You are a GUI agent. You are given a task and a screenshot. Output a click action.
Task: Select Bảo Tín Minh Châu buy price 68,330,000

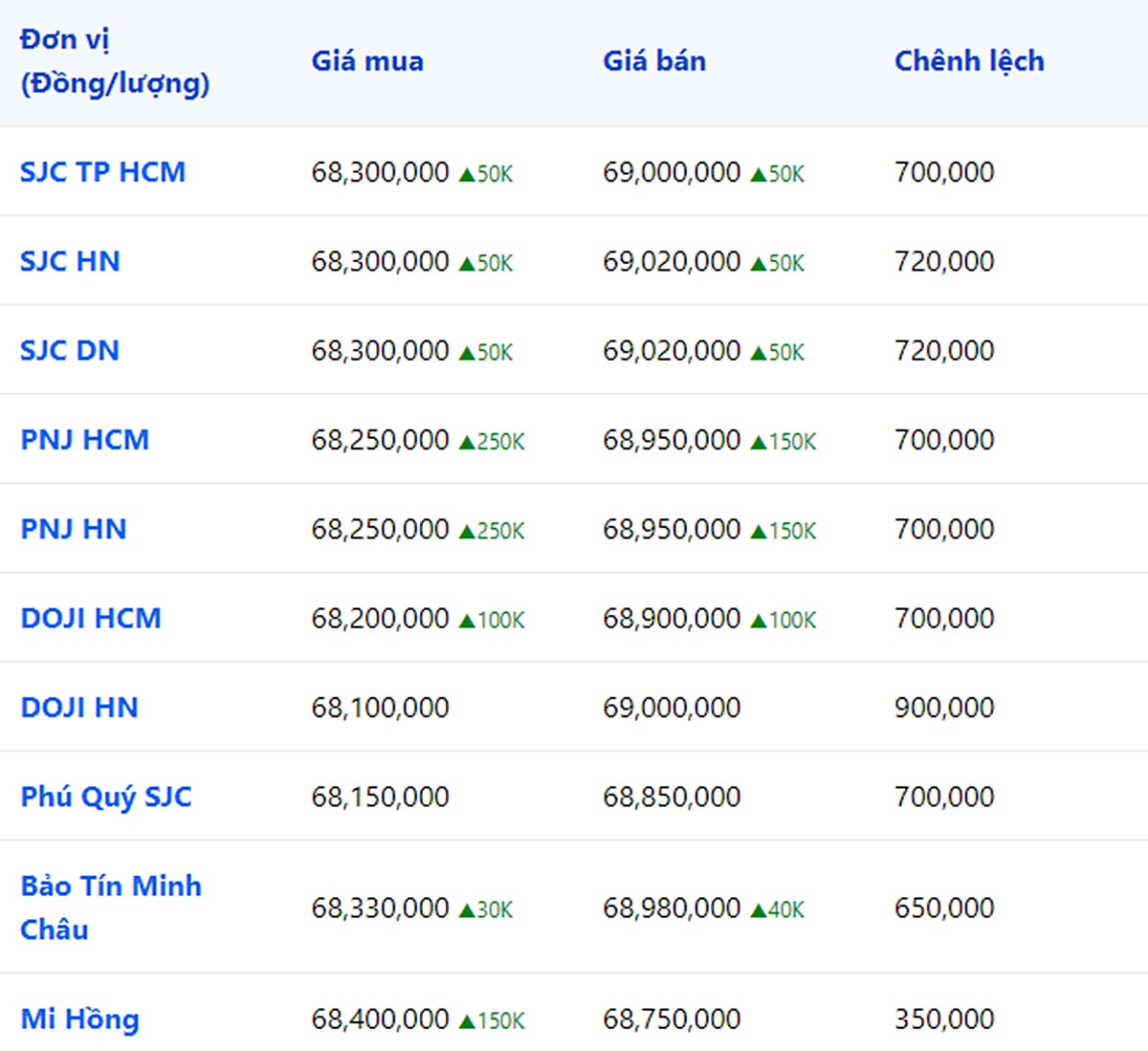coord(380,907)
